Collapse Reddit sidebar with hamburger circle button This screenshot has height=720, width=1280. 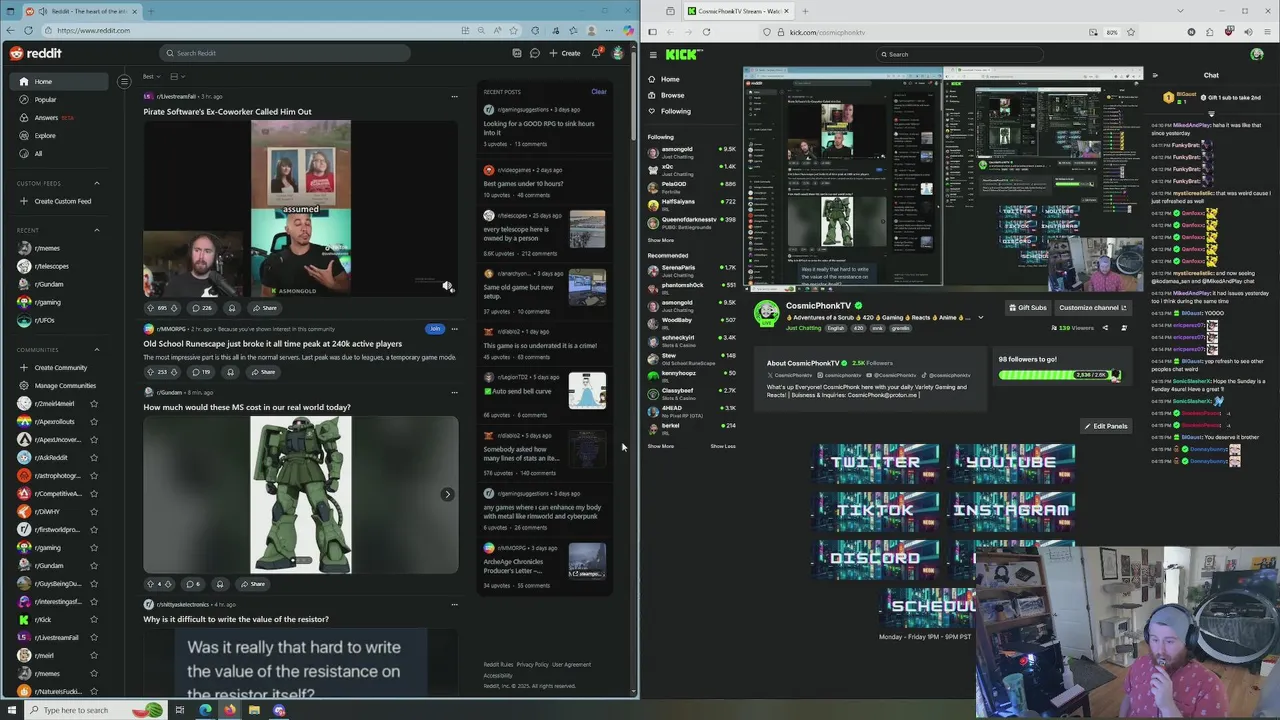[124, 81]
